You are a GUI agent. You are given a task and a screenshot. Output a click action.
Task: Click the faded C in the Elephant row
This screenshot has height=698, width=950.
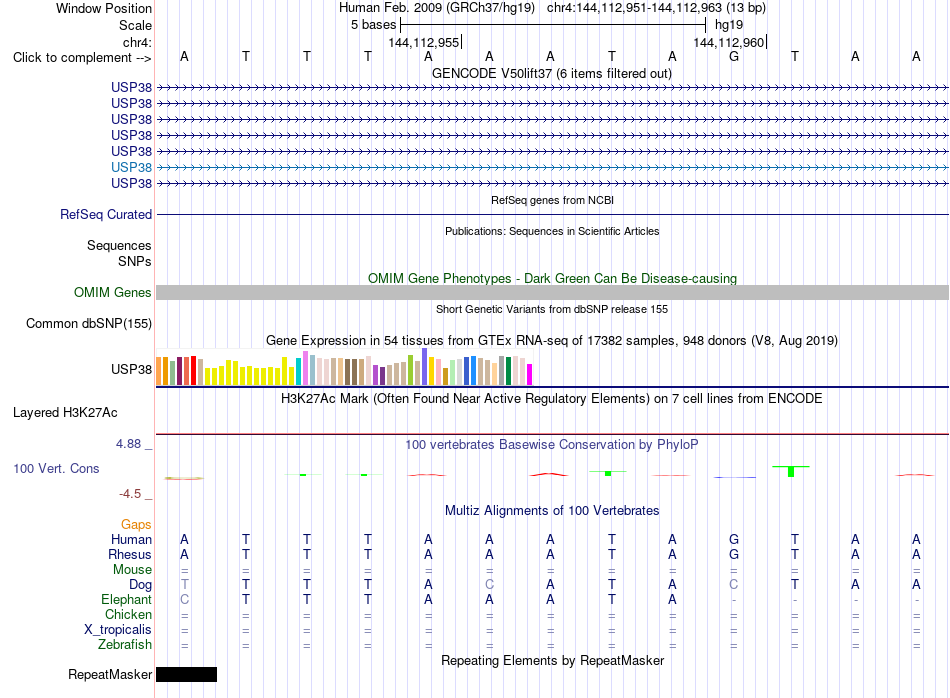coord(185,599)
